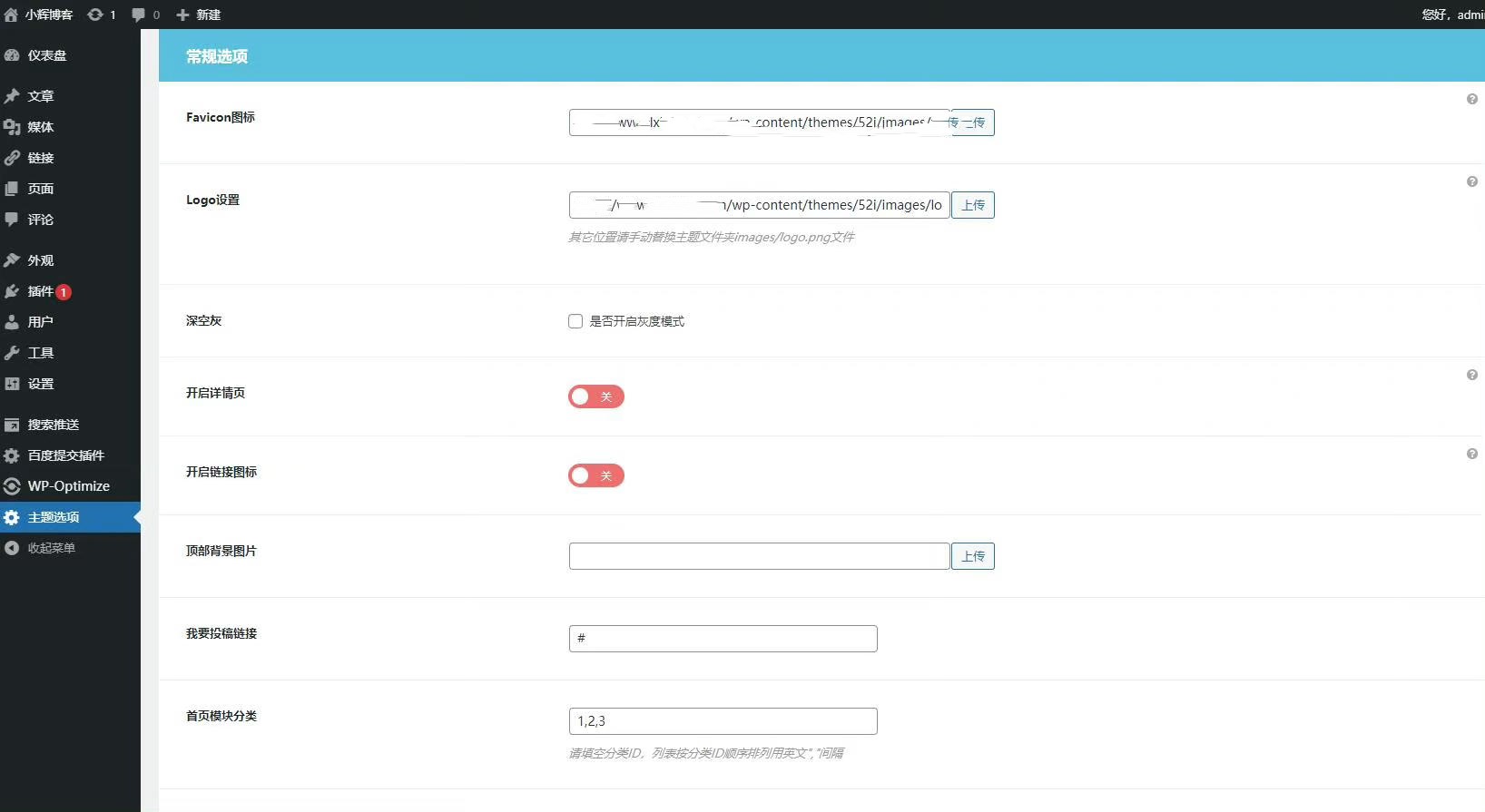The image size is (1485, 812).
Task: Click the 新建 plus icon in admin bar
Action: 182,15
